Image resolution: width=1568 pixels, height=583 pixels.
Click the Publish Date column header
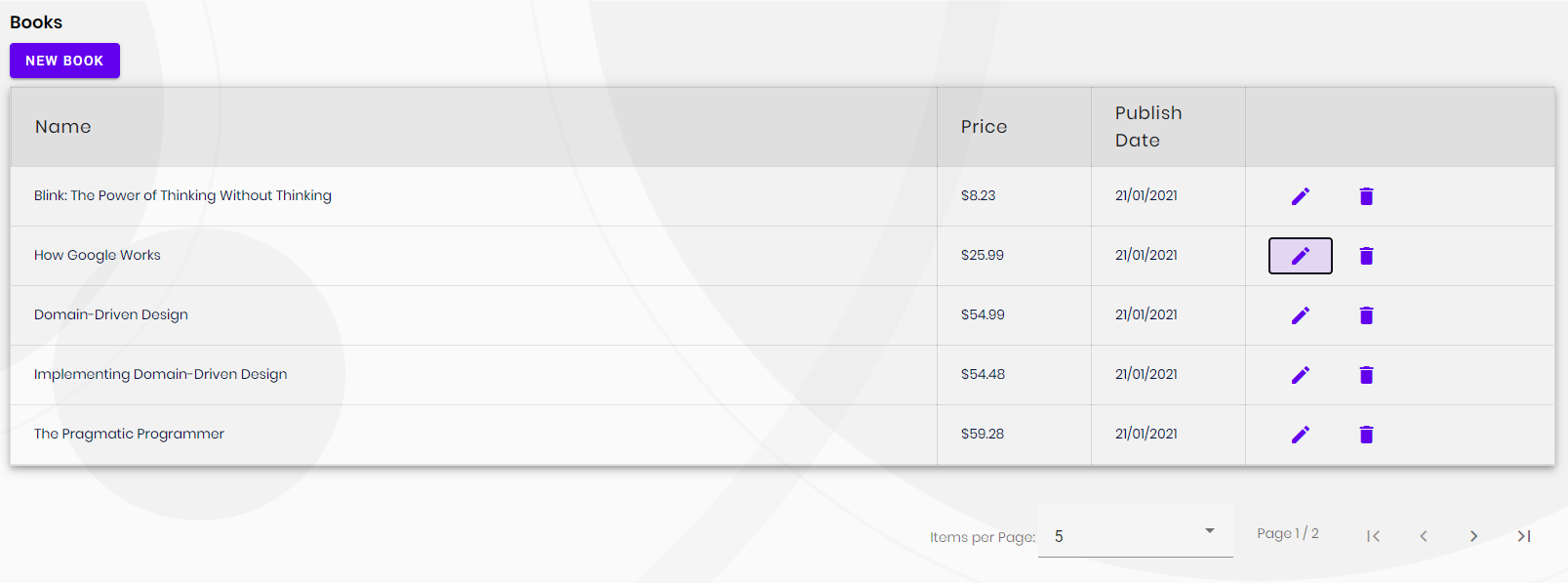click(1148, 127)
